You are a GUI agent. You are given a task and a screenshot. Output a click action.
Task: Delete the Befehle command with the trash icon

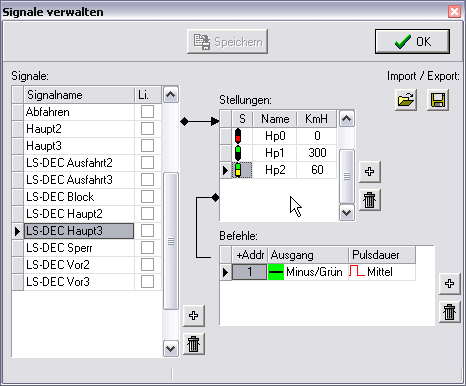[x=450, y=312]
